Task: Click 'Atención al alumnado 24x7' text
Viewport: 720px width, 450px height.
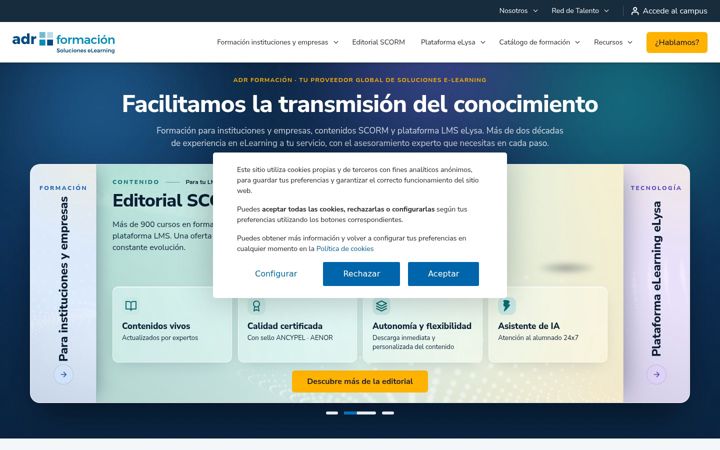Action: click(538, 338)
